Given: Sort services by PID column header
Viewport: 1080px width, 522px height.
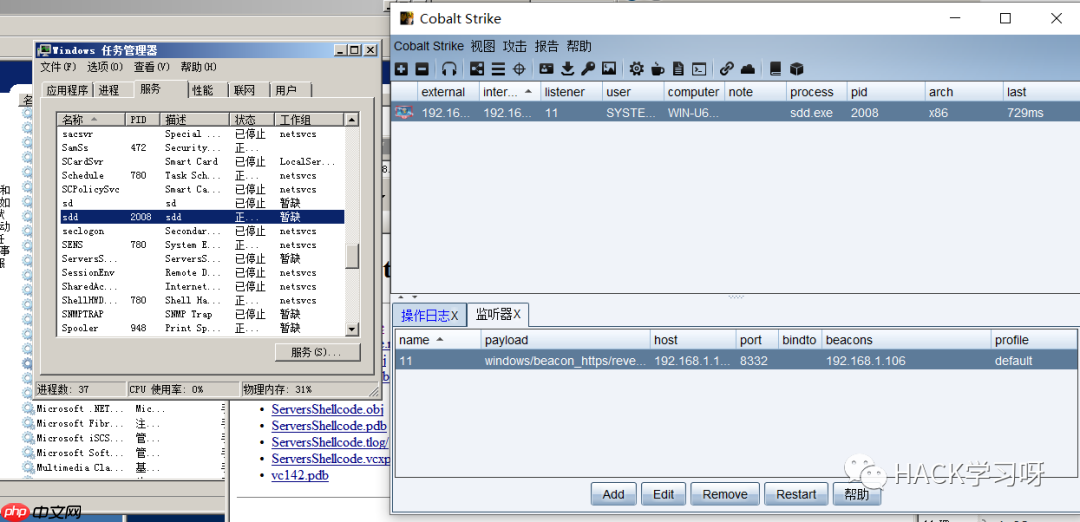Looking at the screenshot, I should click(x=143, y=119).
